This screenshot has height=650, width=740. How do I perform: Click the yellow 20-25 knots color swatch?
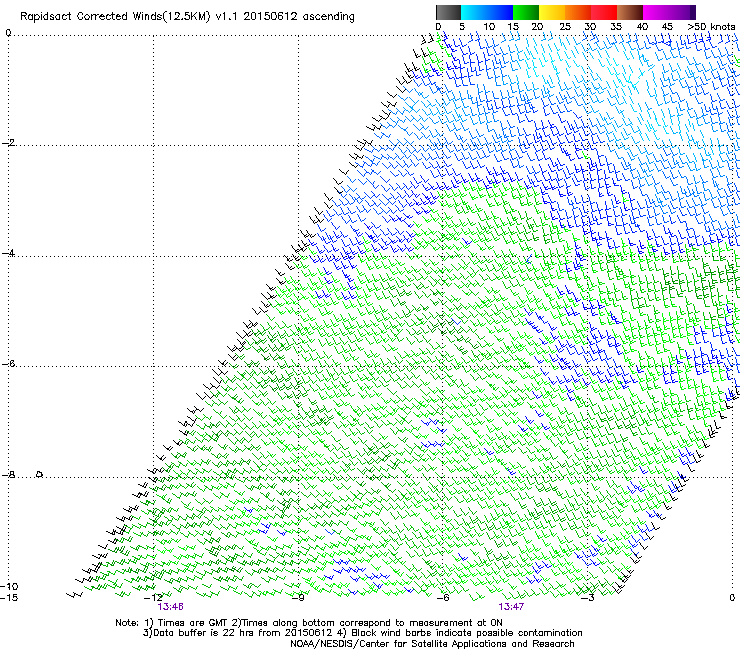tap(552, 12)
